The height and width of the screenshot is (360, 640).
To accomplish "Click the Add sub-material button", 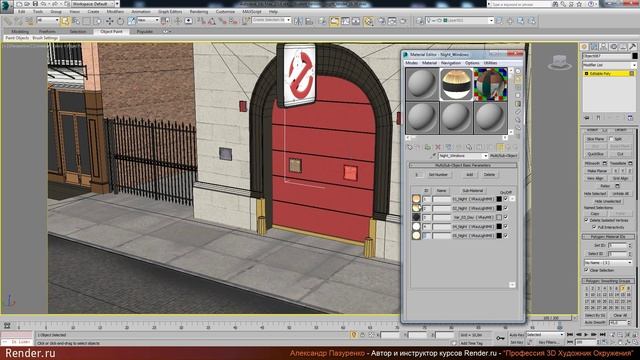I will coord(469,175).
